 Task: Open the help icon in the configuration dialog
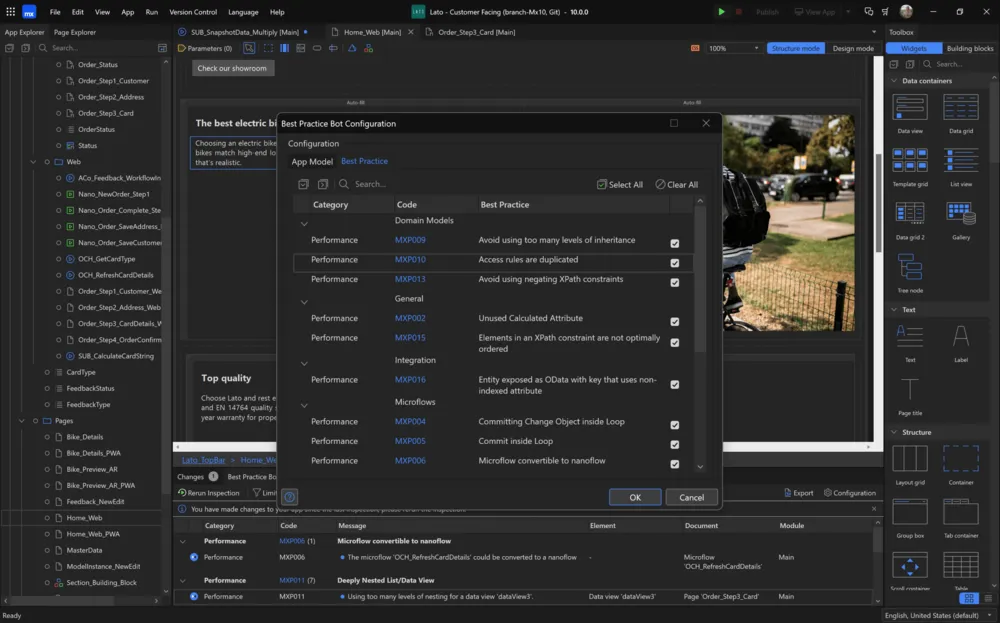coord(290,497)
